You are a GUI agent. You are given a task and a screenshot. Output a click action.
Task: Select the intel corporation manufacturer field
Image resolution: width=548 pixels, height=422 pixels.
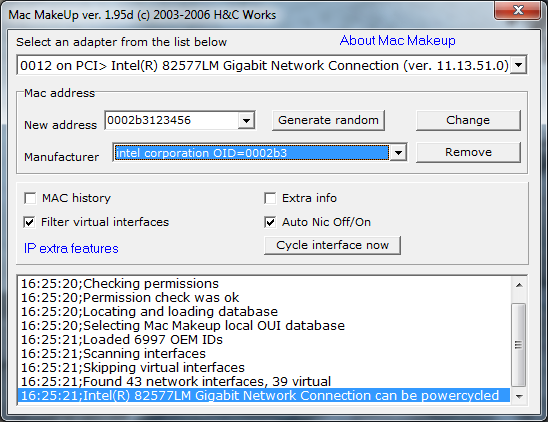click(x=252, y=153)
